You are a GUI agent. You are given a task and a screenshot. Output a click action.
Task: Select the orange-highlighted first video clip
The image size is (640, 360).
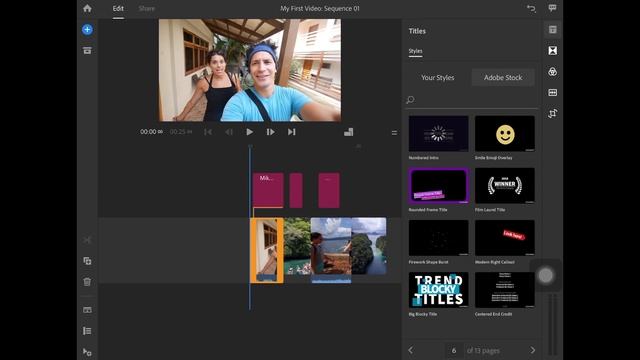tap(267, 250)
